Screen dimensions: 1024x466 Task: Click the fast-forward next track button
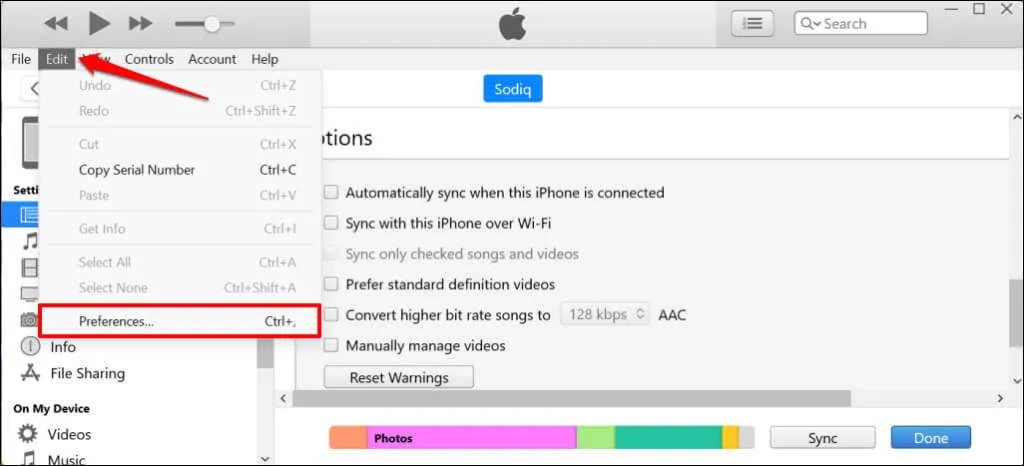[x=141, y=23]
